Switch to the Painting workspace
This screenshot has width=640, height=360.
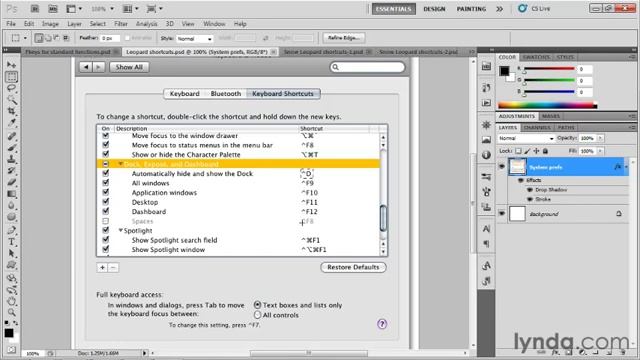click(x=471, y=9)
